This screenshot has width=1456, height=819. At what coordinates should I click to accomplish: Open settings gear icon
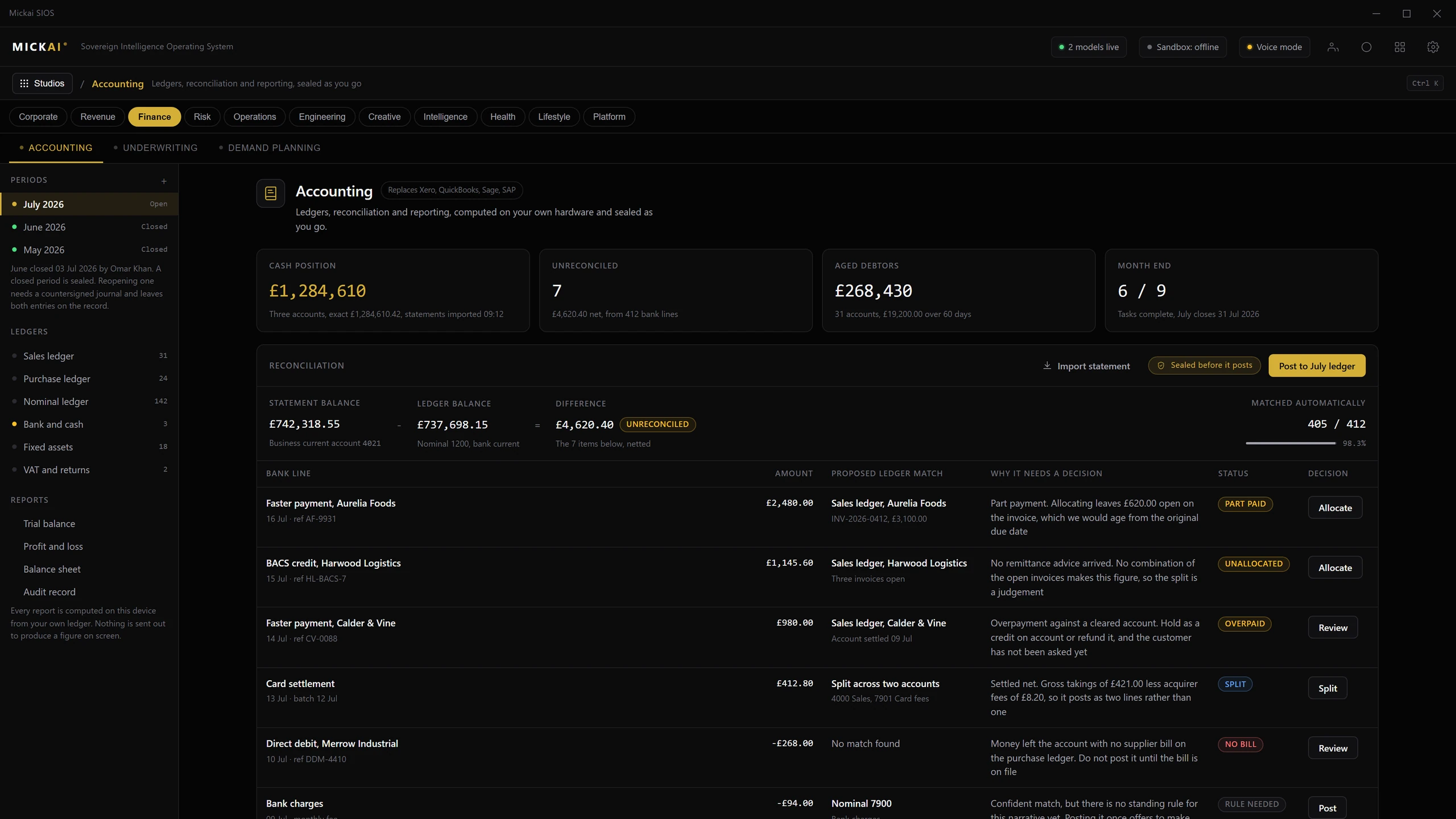coord(1433,47)
